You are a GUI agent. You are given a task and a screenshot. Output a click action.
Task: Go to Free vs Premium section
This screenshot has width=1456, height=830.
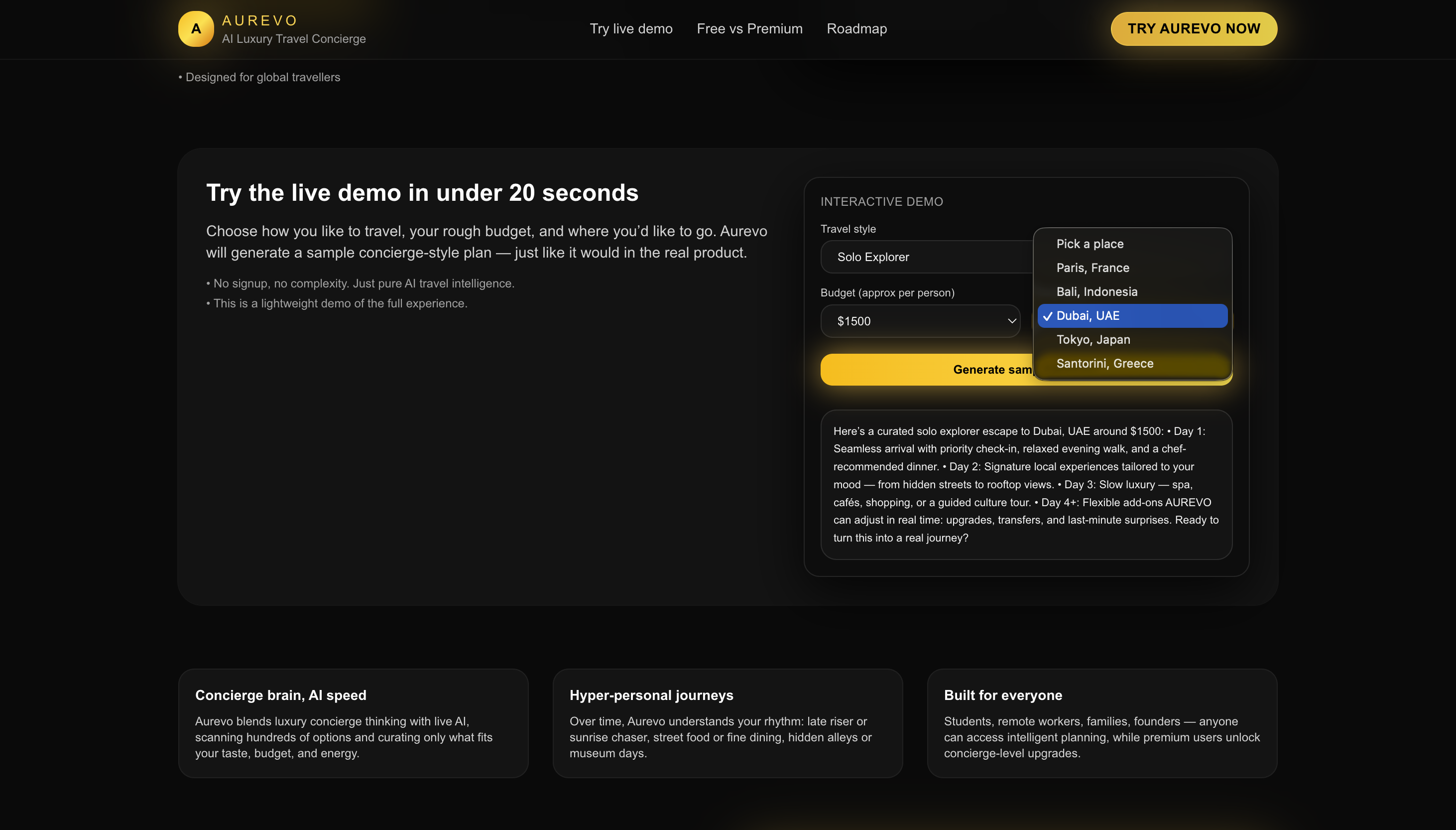(749, 28)
